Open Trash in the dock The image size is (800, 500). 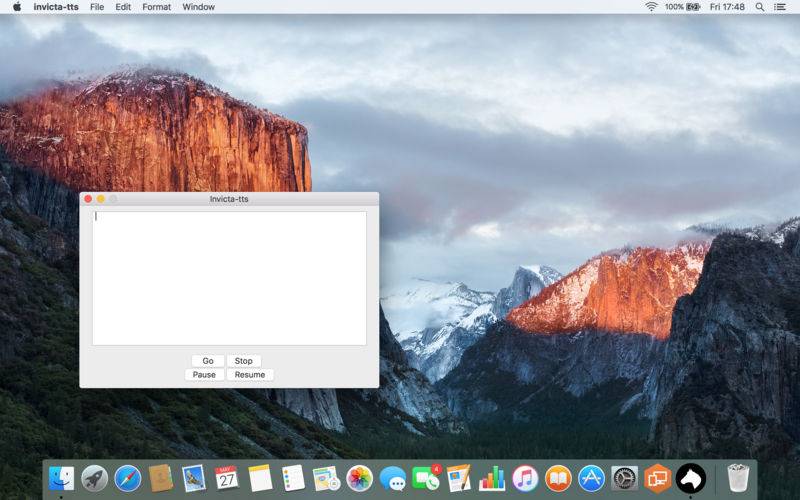[x=738, y=479]
